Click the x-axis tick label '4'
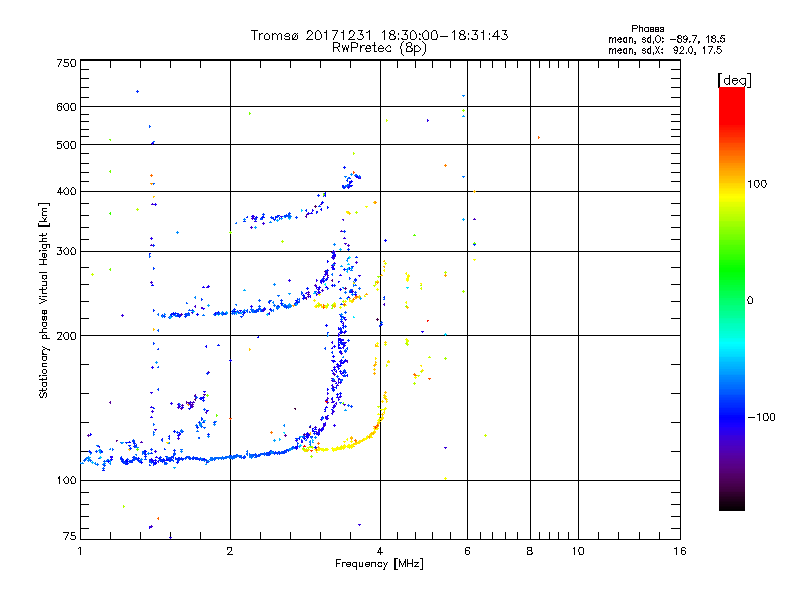The width and height of the screenshot is (800, 600). [380, 551]
